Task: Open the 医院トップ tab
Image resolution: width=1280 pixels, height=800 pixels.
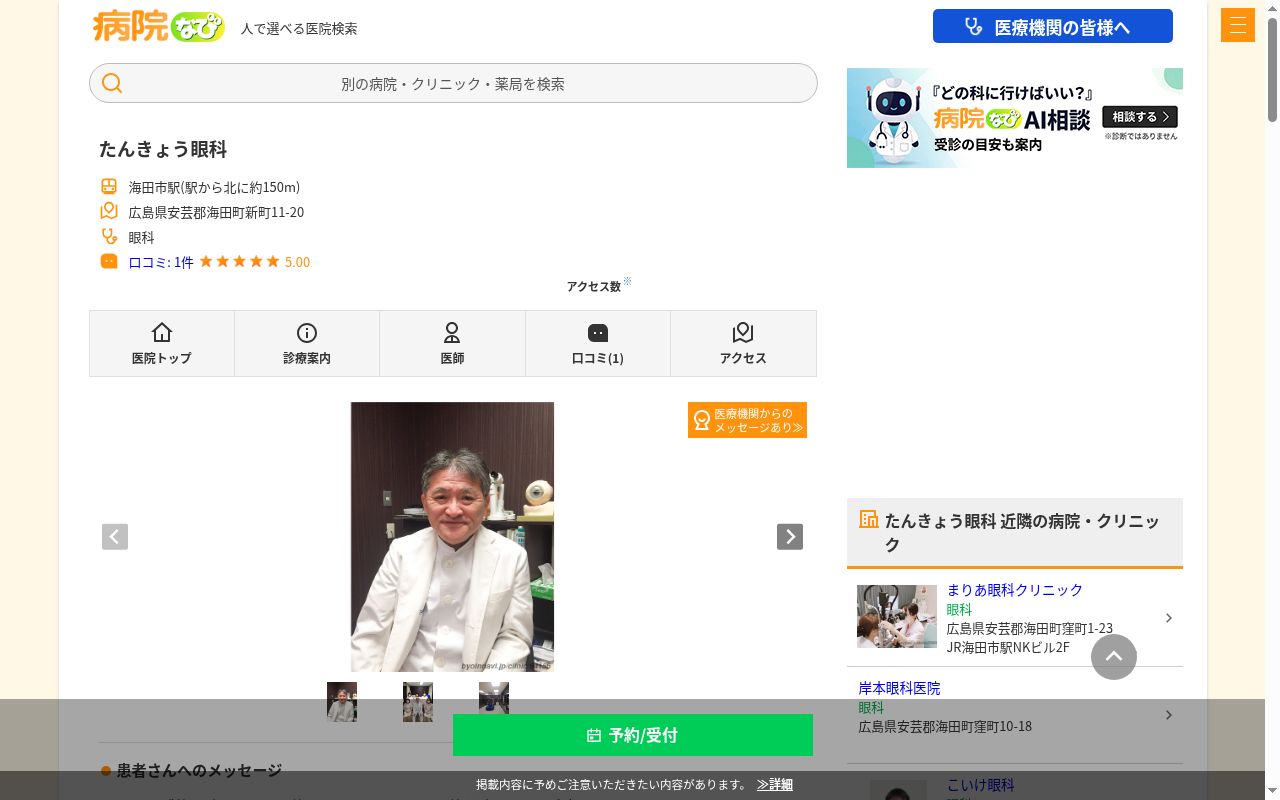Action: pos(162,343)
